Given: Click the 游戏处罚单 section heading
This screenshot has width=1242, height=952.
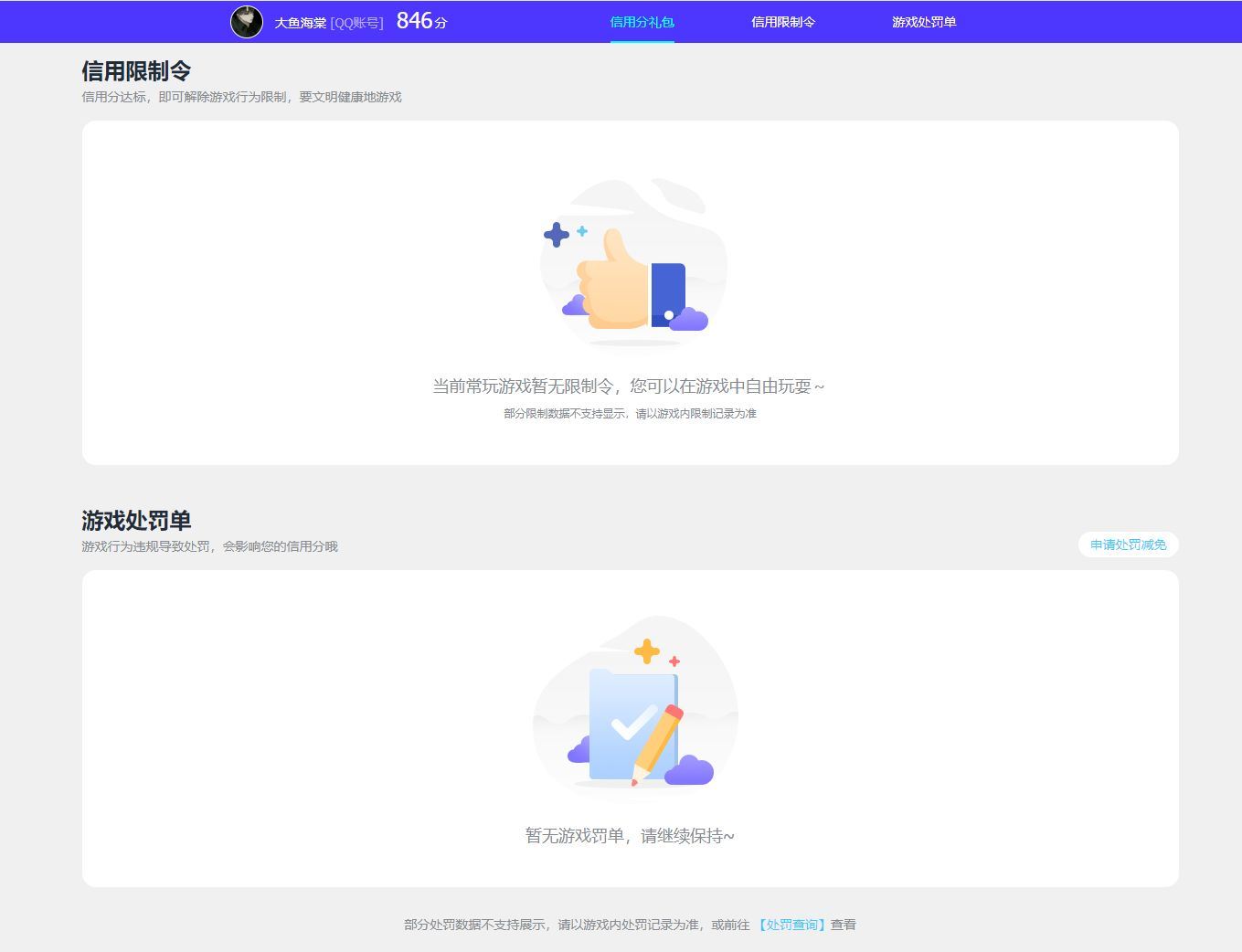Looking at the screenshot, I should tap(135, 520).
